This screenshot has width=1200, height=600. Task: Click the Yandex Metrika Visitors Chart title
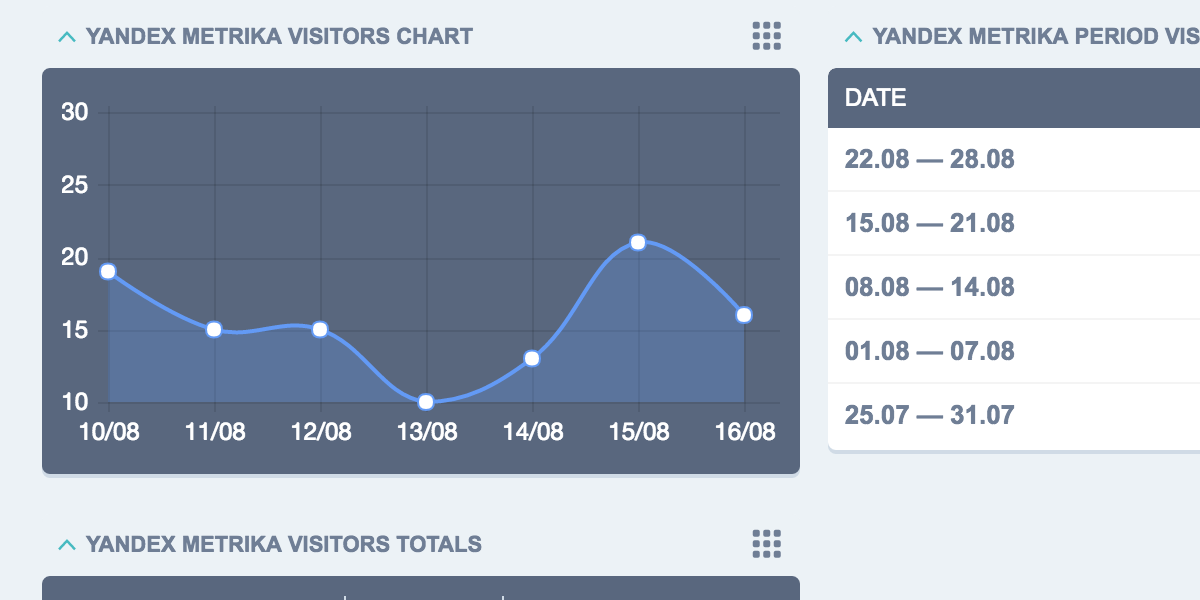(x=279, y=37)
